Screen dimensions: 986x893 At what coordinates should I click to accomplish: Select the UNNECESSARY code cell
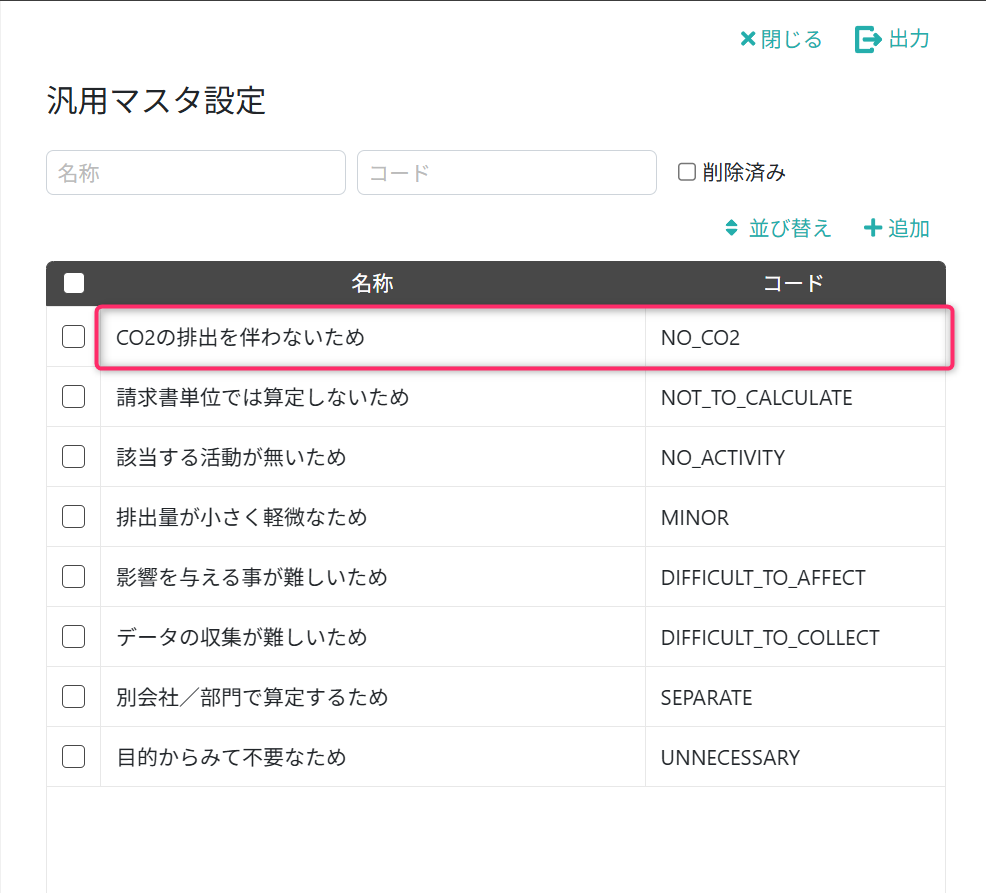730,758
